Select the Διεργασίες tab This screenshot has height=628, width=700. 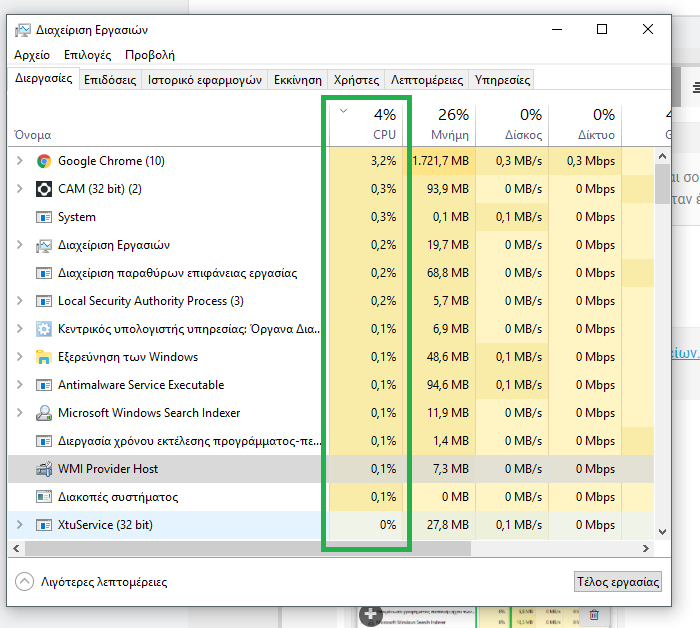[44, 79]
